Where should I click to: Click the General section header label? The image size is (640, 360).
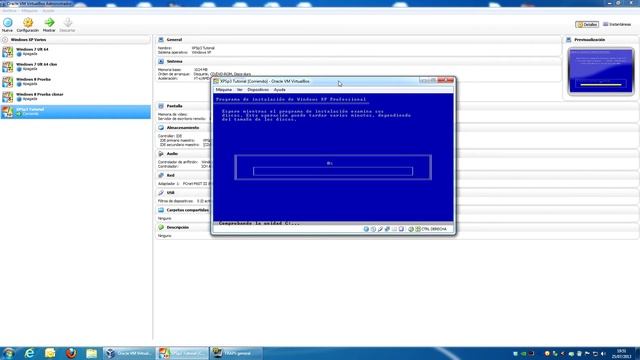174,40
